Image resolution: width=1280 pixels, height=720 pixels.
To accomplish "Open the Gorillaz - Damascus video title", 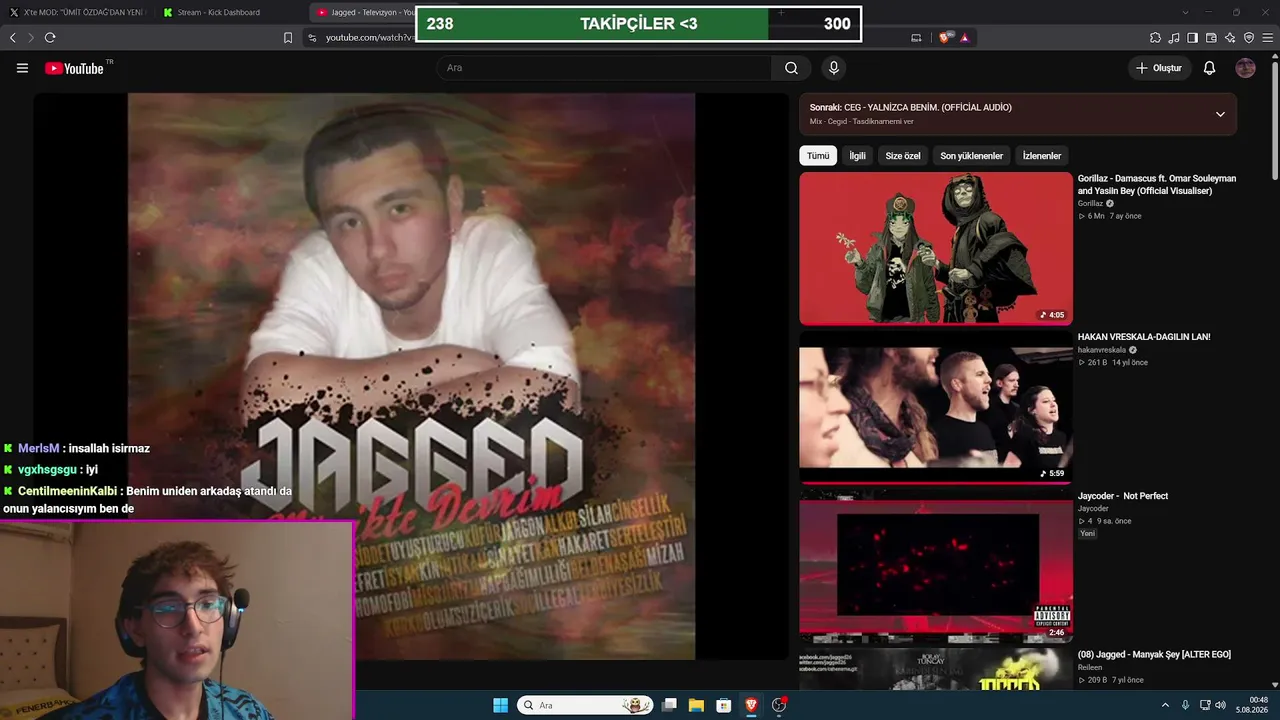I will tap(1157, 185).
